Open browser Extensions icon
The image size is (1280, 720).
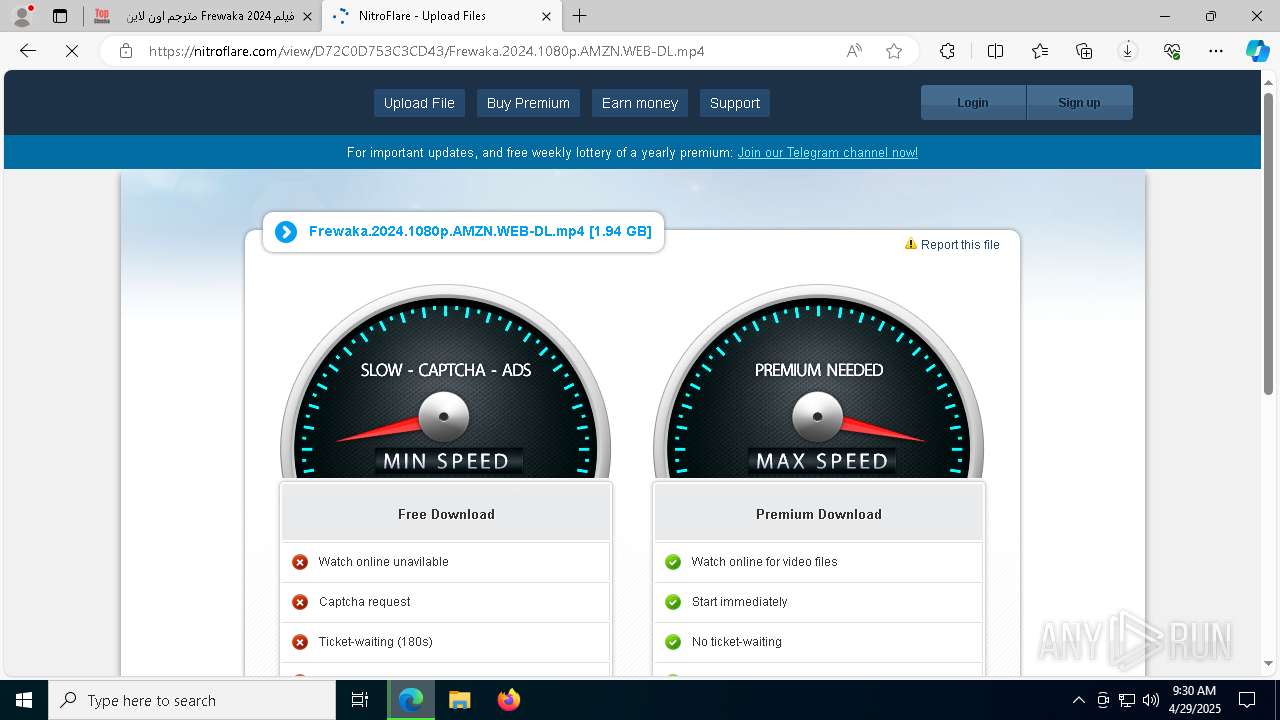(x=947, y=51)
